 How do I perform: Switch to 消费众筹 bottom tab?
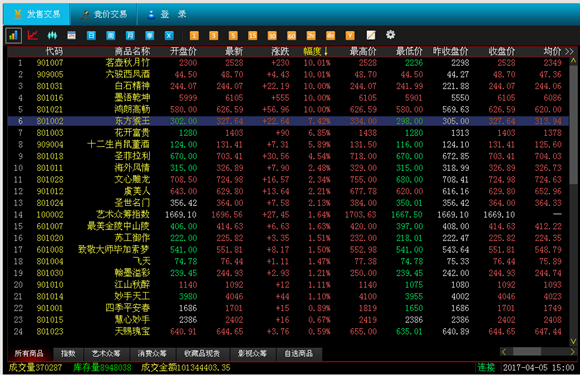tap(152, 354)
